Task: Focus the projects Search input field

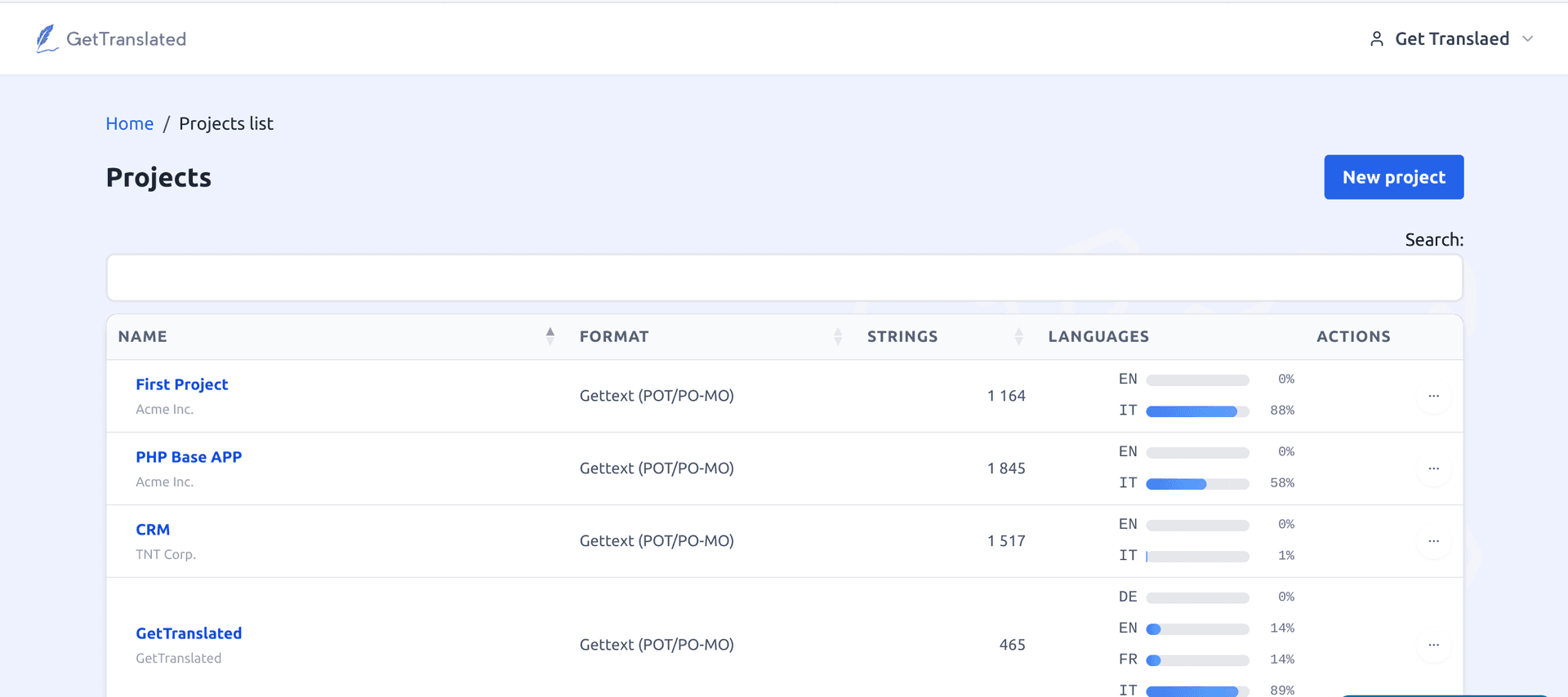Action: 784,277
